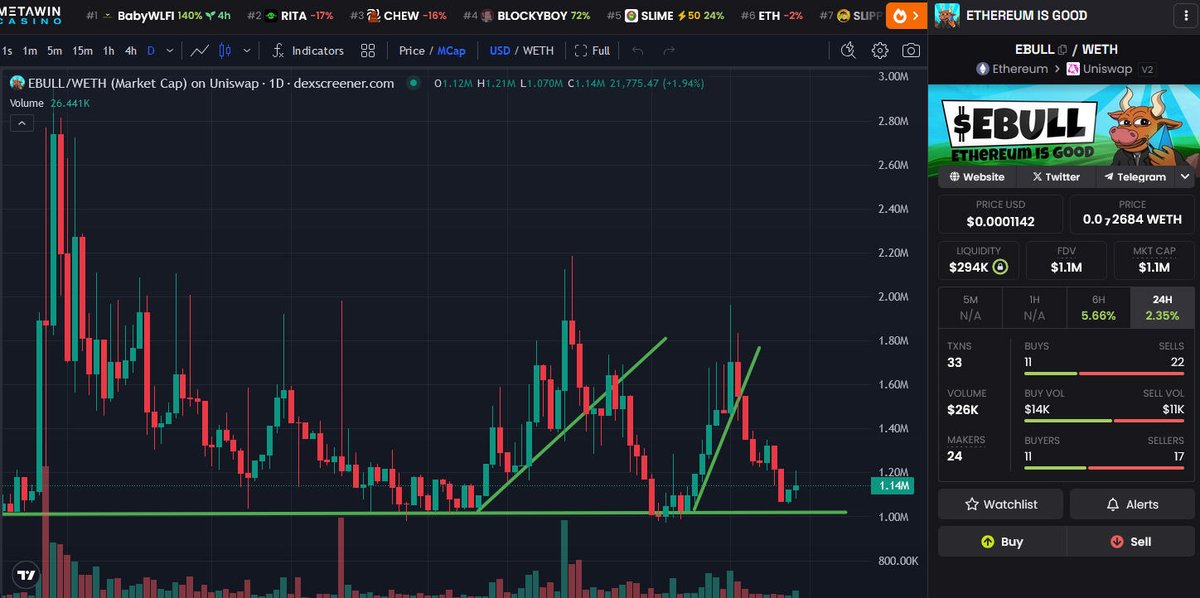1200x598 pixels.
Task: Open trending token BLOCKYBOY
Action: tap(526, 16)
